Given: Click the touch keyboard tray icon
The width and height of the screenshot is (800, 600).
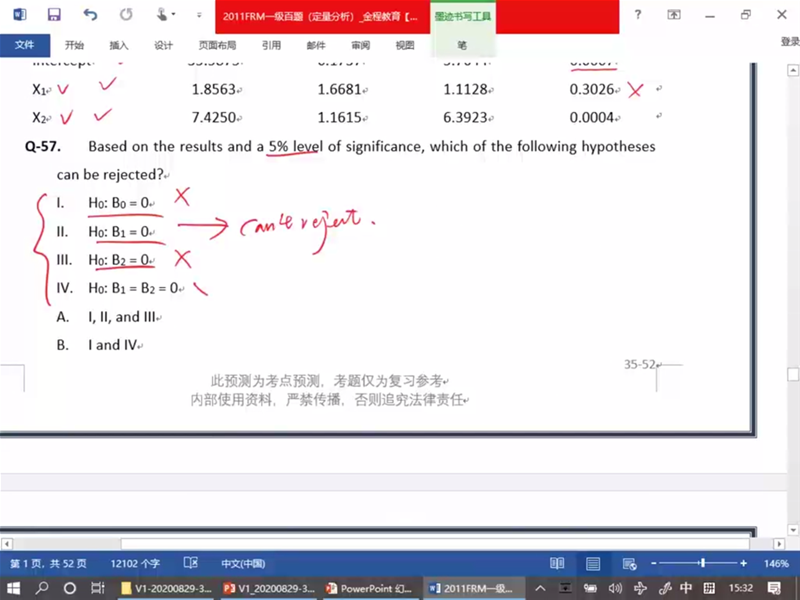Looking at the screenshot, I should click(x=709, y=588).
